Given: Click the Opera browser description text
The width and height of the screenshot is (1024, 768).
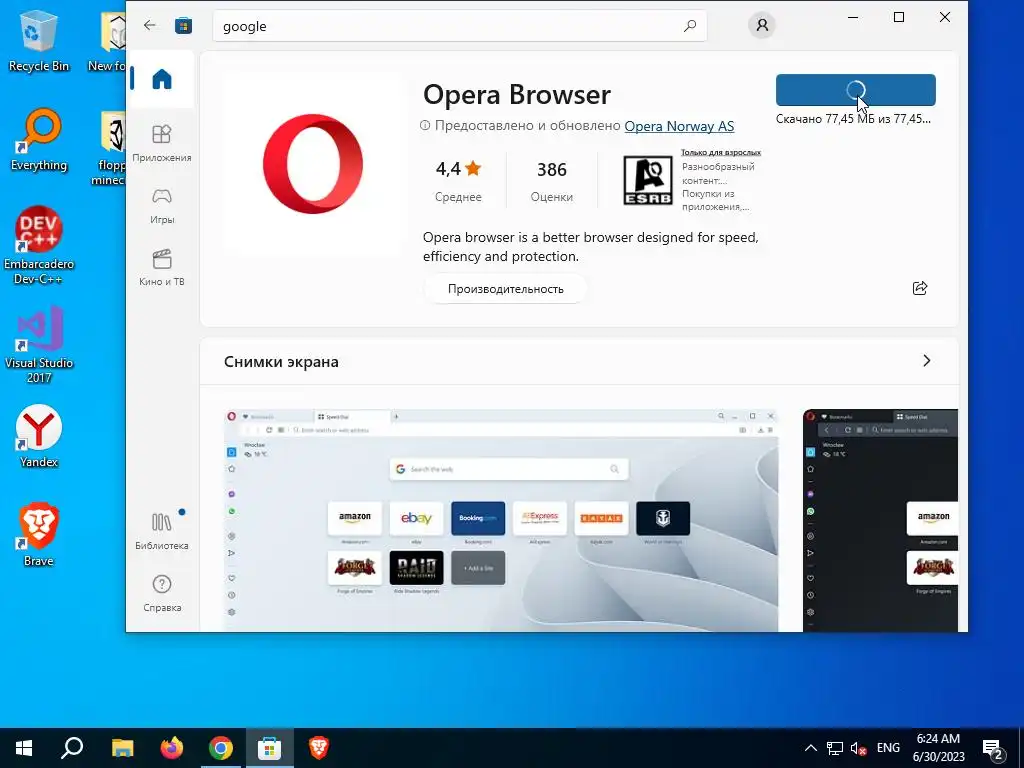Looking at the screenshot, I should 590,247.
